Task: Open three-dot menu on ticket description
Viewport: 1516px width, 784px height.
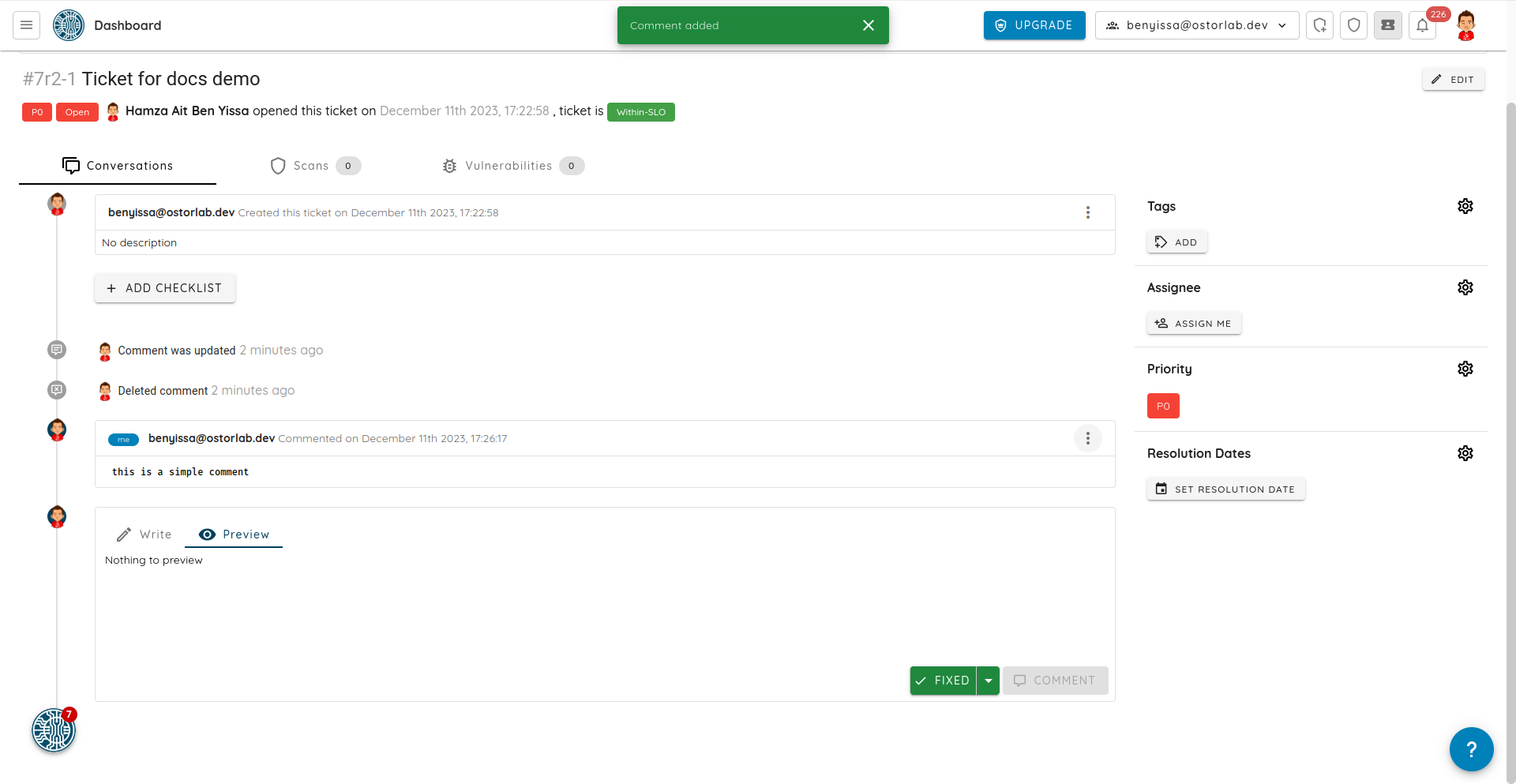Action: (x=1087, y=212)
